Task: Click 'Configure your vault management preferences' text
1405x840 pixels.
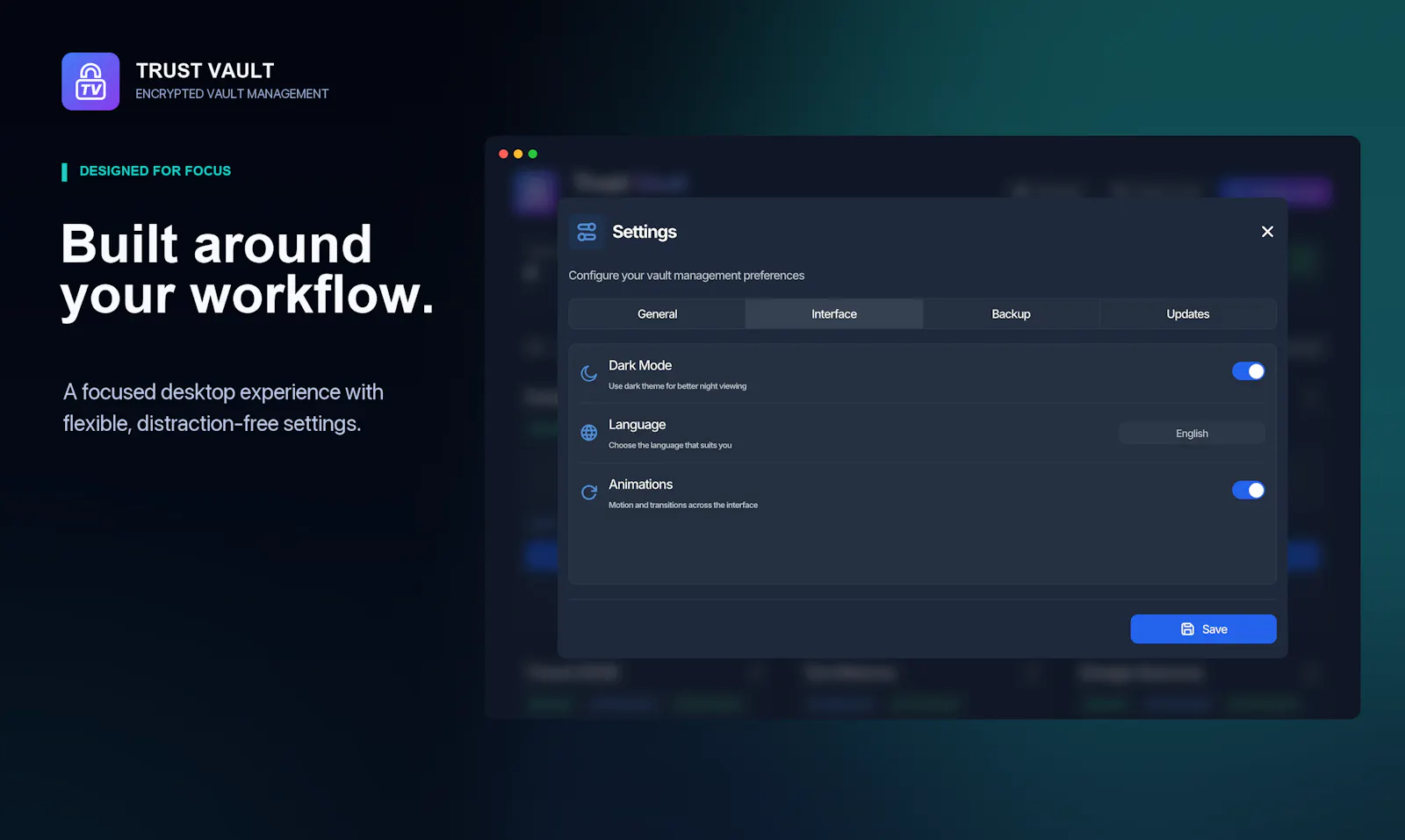Action: pos(687,276)
